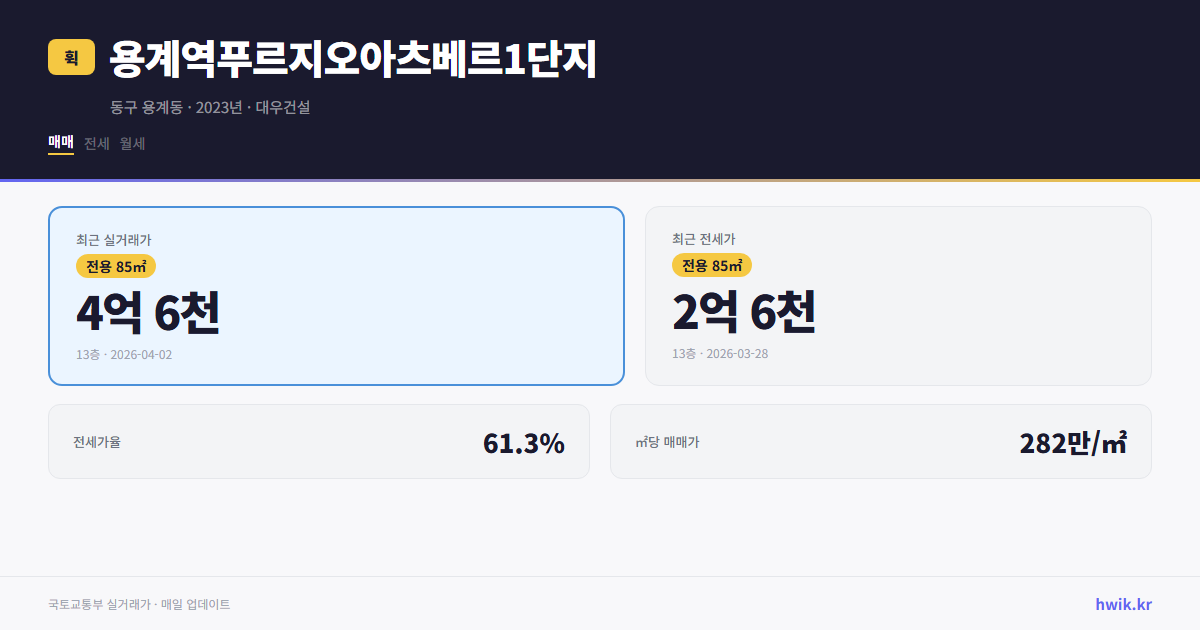Click the 최근 실거래가 card header label
Screen dimensions: 1200x630
pyautogui.click(x=112, y=239)
